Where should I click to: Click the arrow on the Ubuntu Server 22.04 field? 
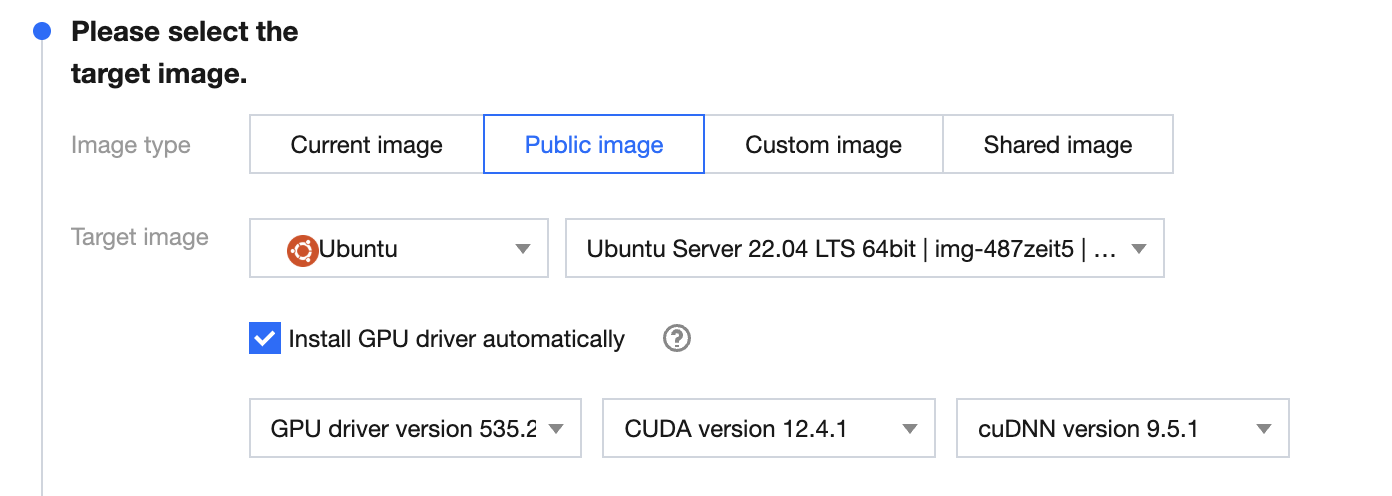click(x=1138, y=249)
